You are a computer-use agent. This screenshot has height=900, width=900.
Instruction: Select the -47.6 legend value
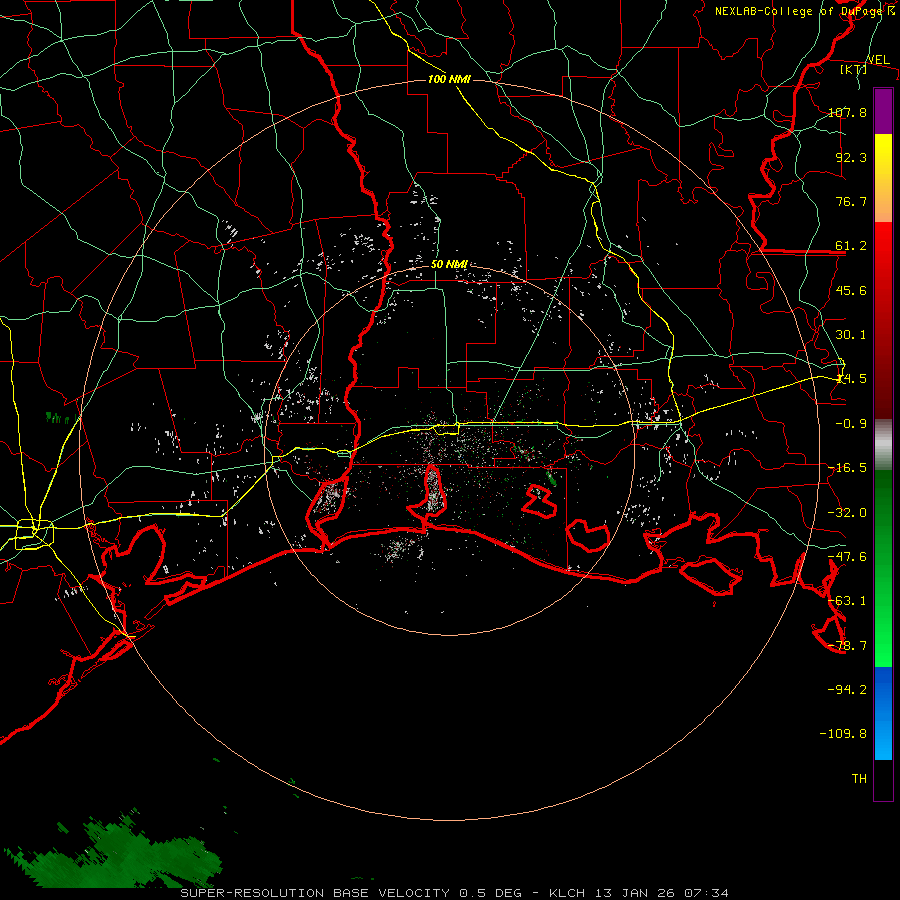(847, 557)
